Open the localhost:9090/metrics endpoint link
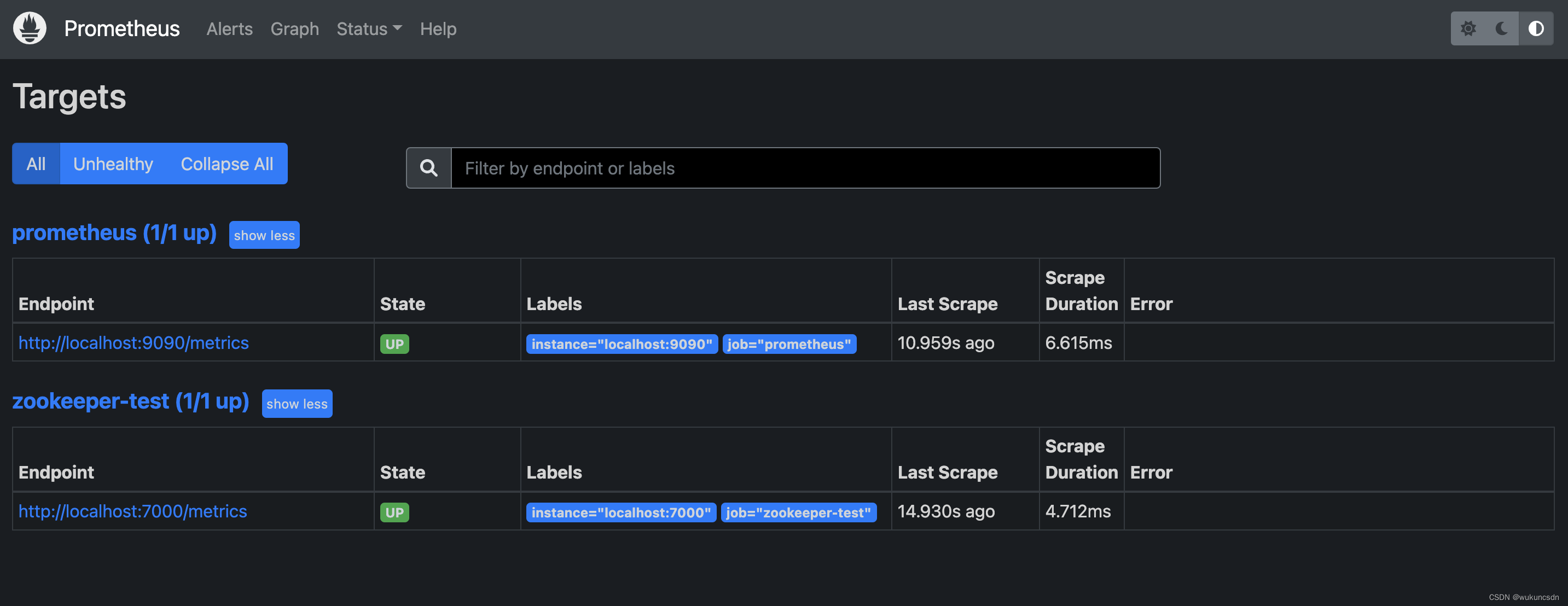Image resolution: width=1568 pixels, height=606 pixels. click(134, 342)
